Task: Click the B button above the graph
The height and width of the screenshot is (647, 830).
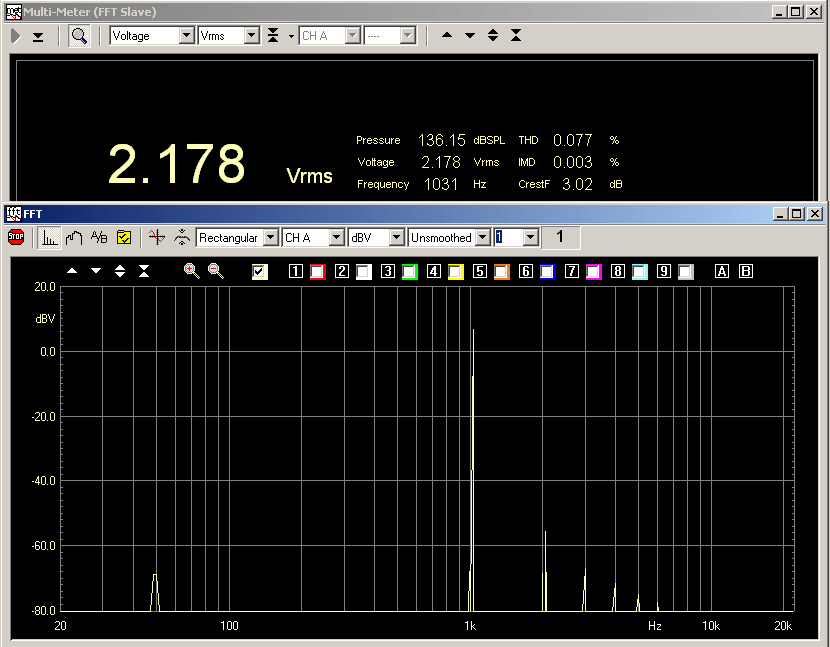Action: pos(745,272)
